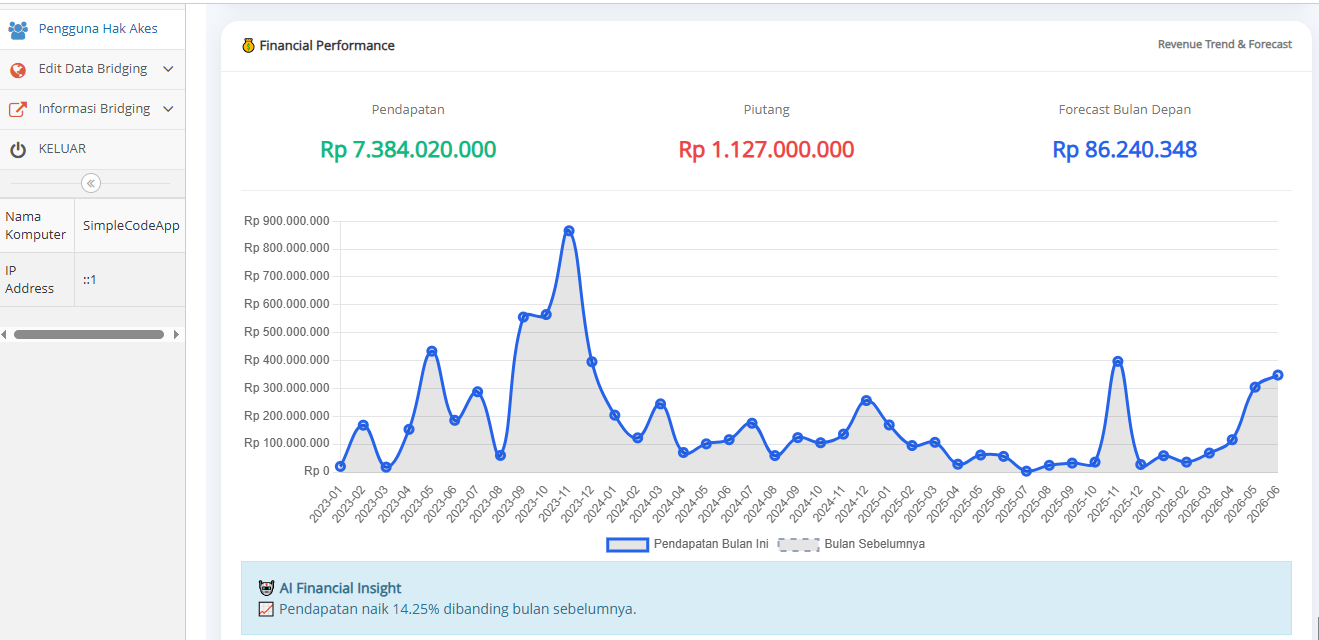Click the Rp 86.240.348 forecast value
This screenshot has height=640, width=1319.
coord(1125,150)
